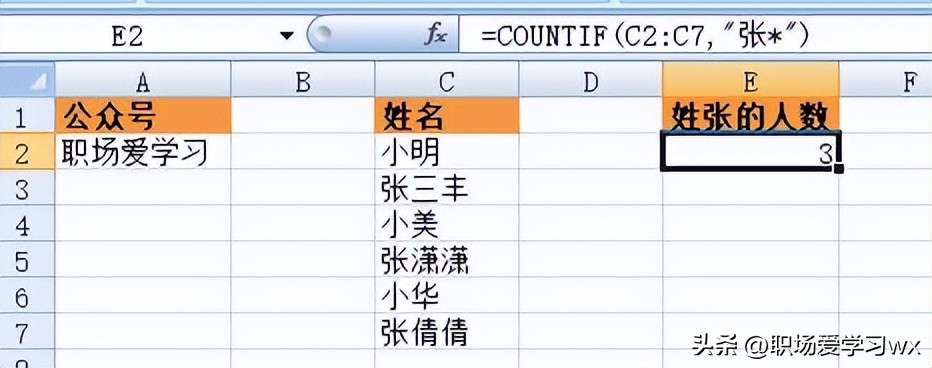932x368 pixels.
Task: Select the cell containing 张三丰
Action: coord(447,187)
